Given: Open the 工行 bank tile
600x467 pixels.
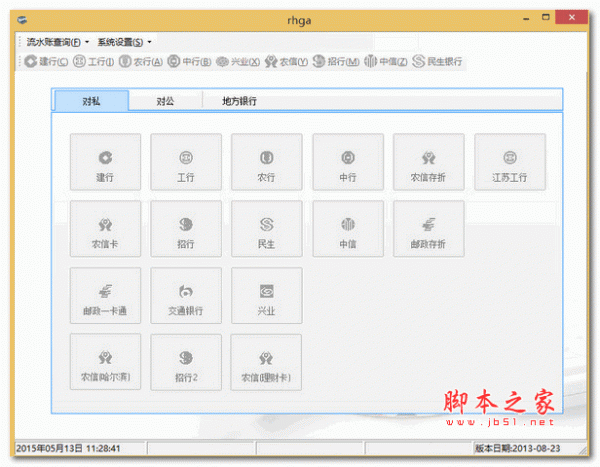Looking at the screenshot, I should 186,162.
